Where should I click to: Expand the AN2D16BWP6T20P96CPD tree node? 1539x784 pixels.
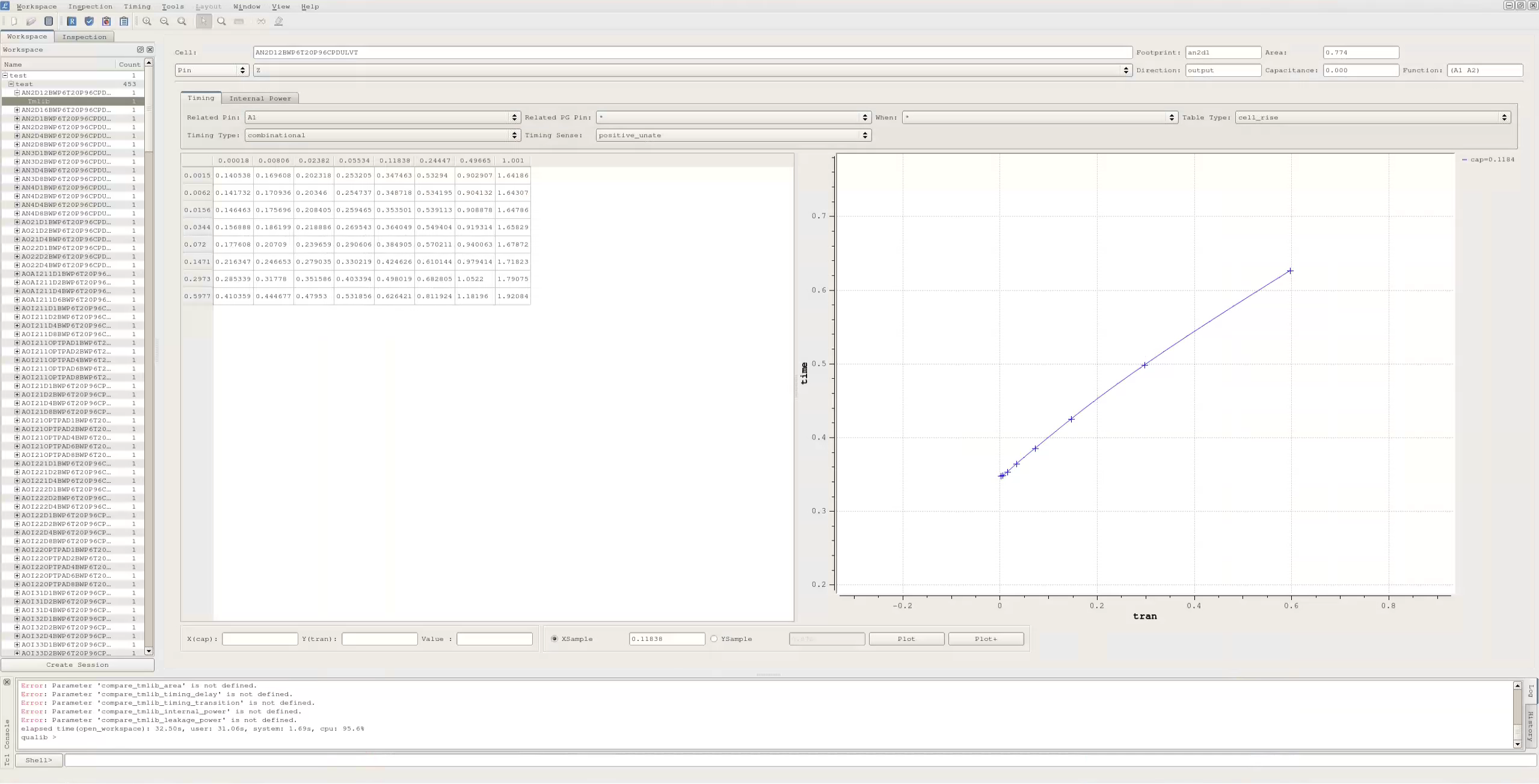click(x=17, y=110)
